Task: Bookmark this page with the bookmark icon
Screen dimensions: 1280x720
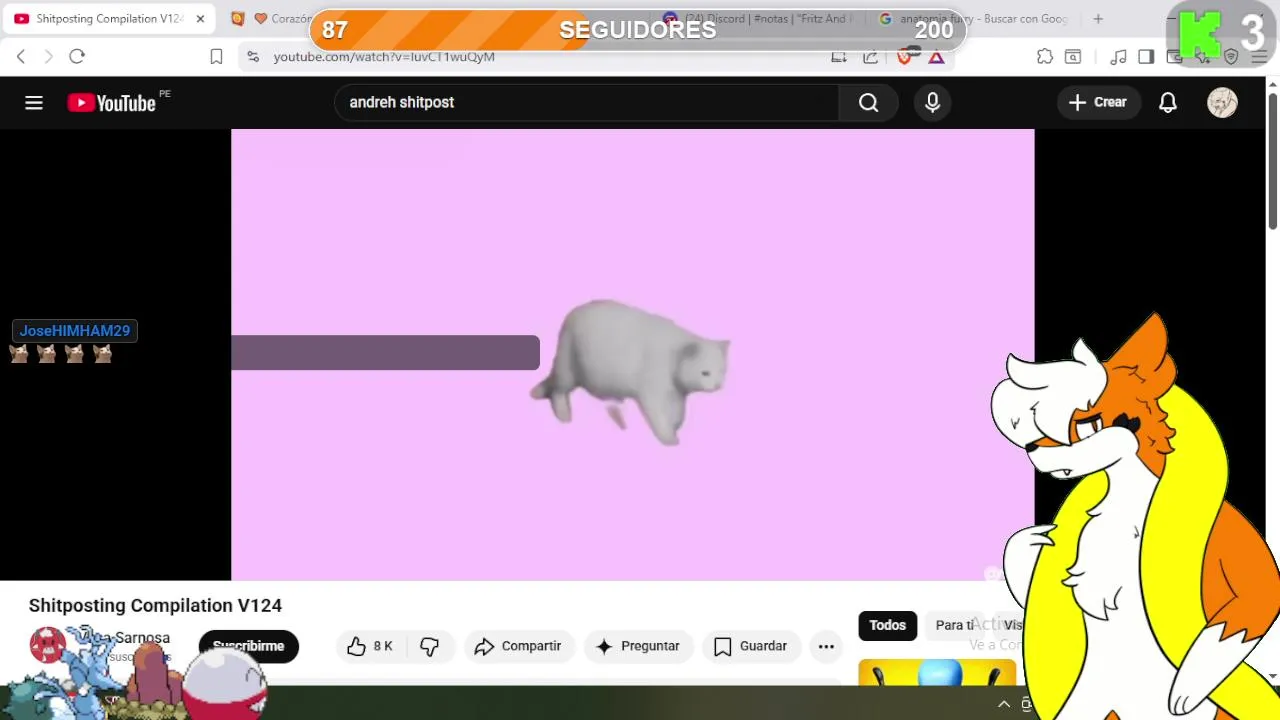Action: pos(216,57)
